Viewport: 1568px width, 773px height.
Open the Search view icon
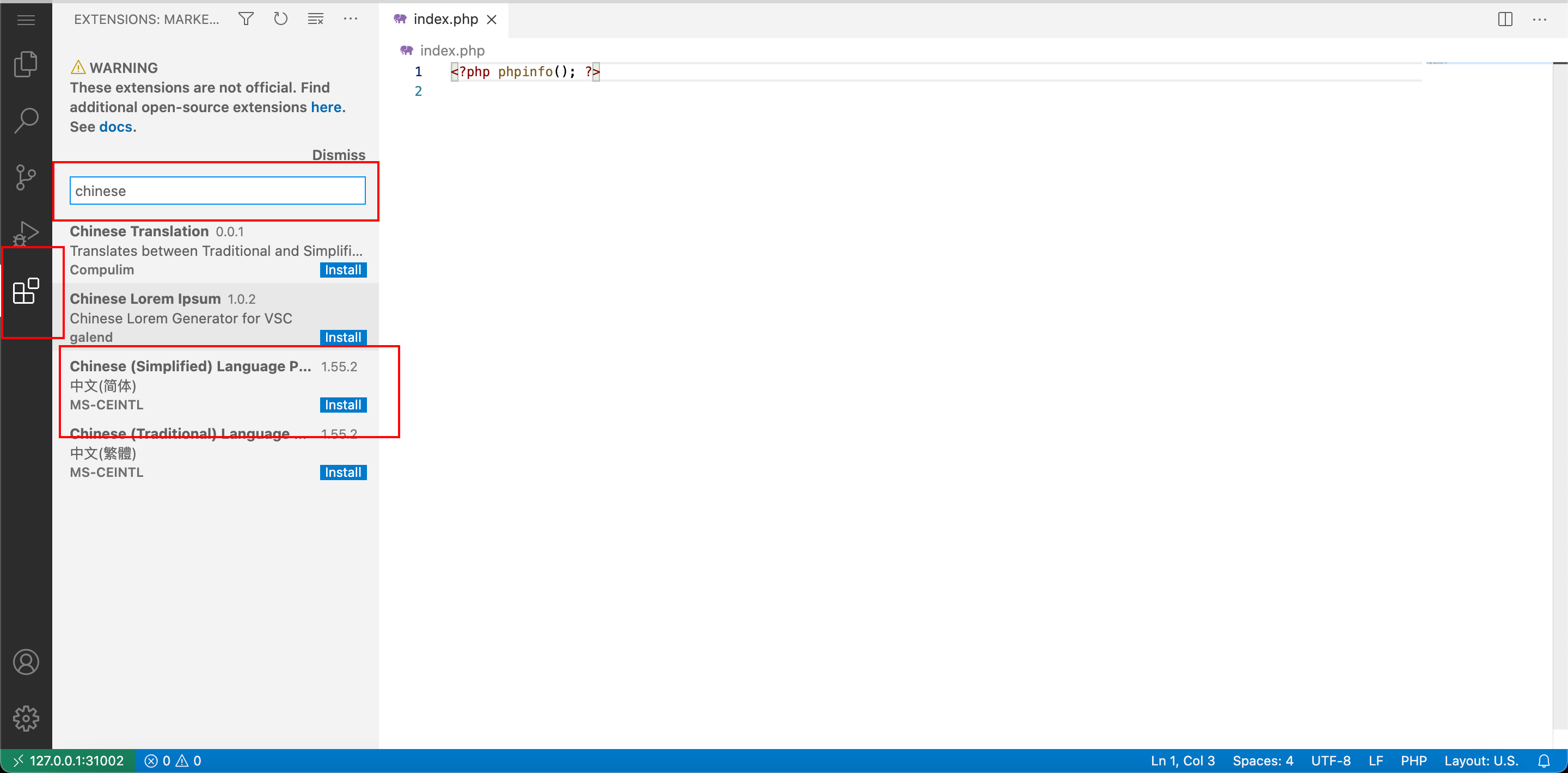click(x=26, y=120)
